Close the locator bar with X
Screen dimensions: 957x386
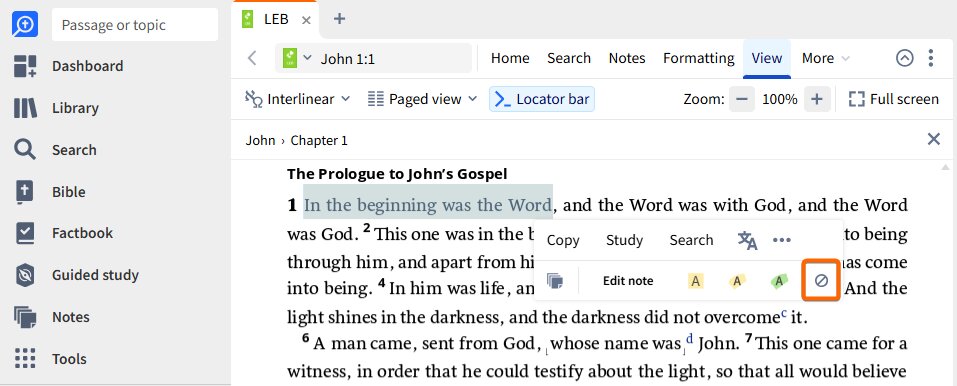click(934, 139)
